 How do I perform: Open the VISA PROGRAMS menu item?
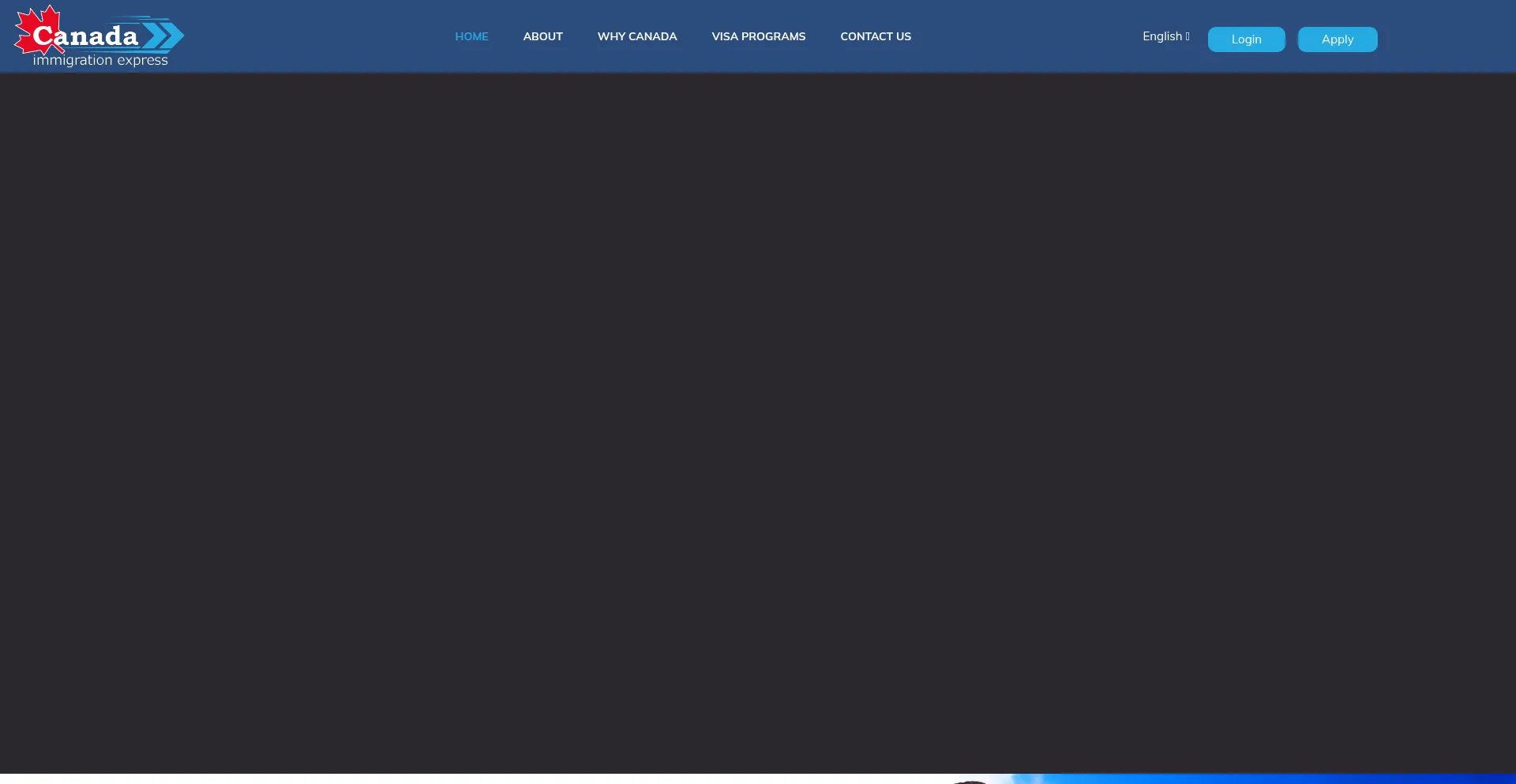point(758,36)
